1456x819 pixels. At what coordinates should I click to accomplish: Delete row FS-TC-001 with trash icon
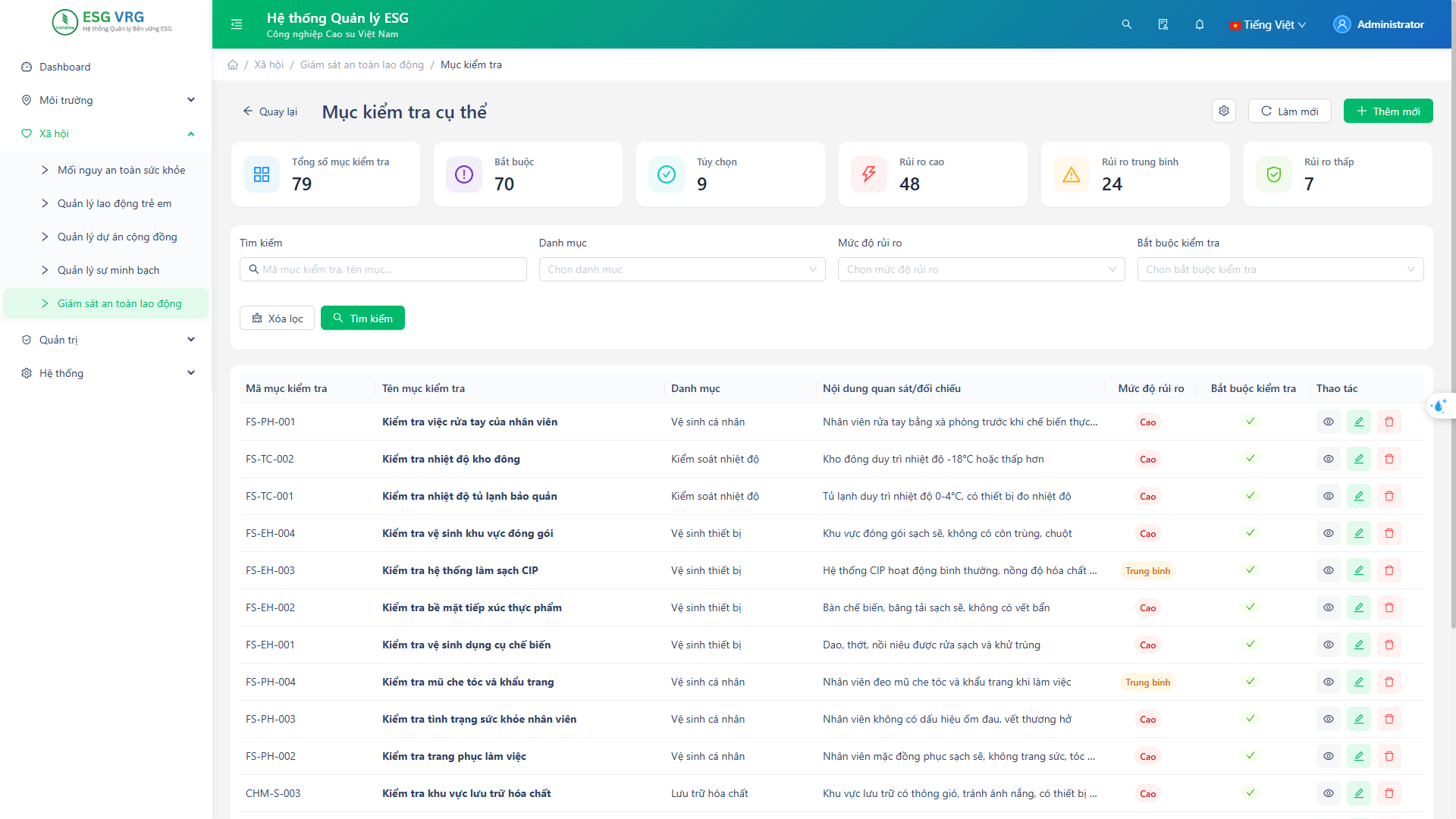tap(1389, 496)
